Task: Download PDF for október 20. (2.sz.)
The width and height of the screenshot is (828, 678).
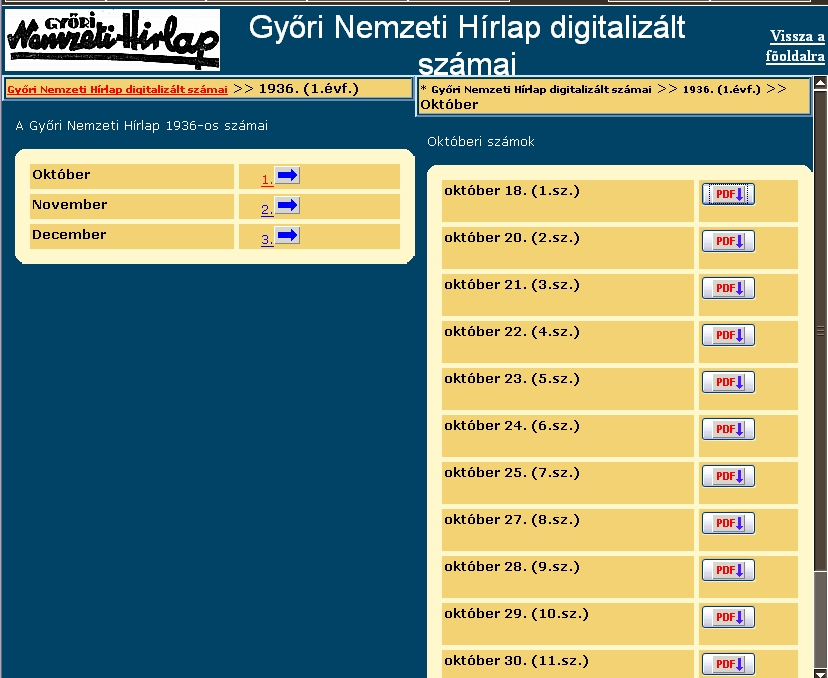Action: tap(728, 241)
